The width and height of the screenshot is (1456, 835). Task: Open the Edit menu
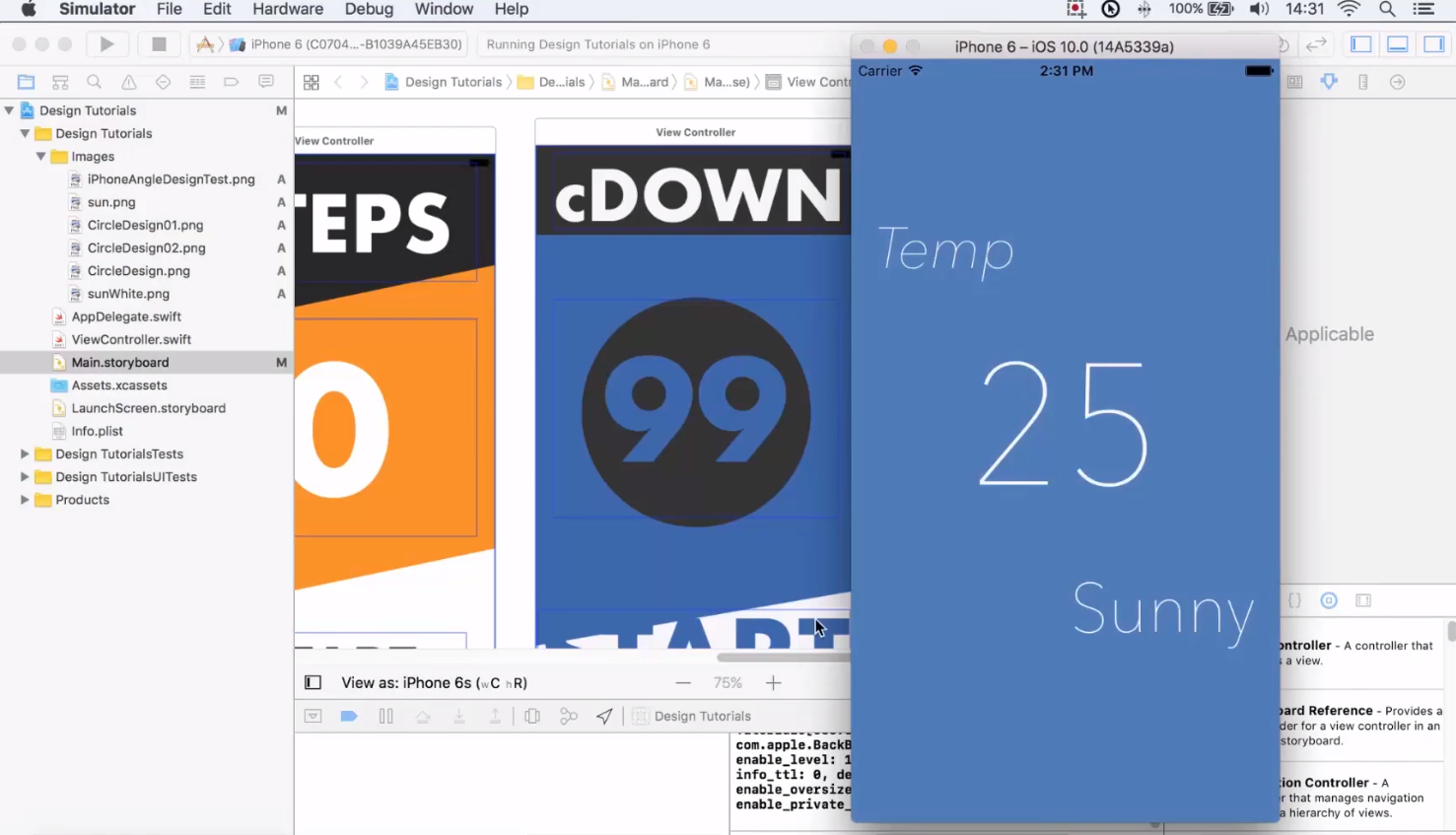(x=217, y=9)
